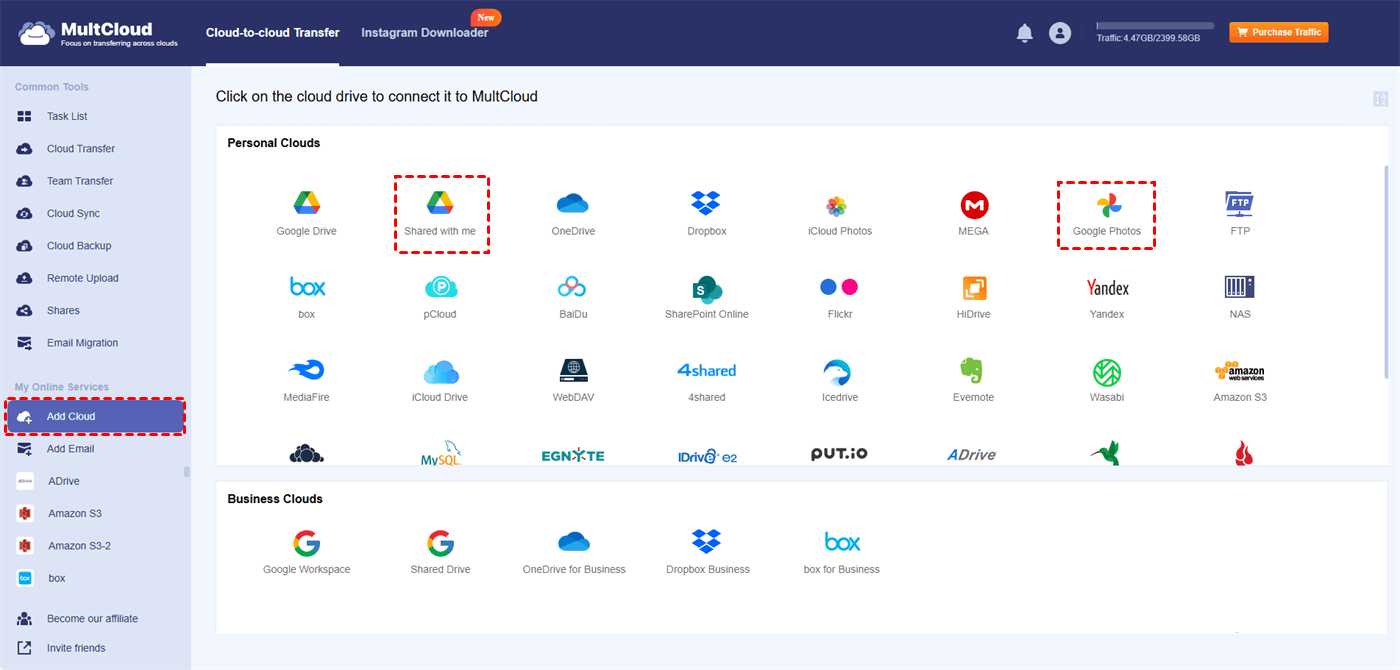The width and height of the screenshot is (1400, 670).
Task: Switch to Cloud-to-cloud Transfer tab
Action: (x=272, y=33)
